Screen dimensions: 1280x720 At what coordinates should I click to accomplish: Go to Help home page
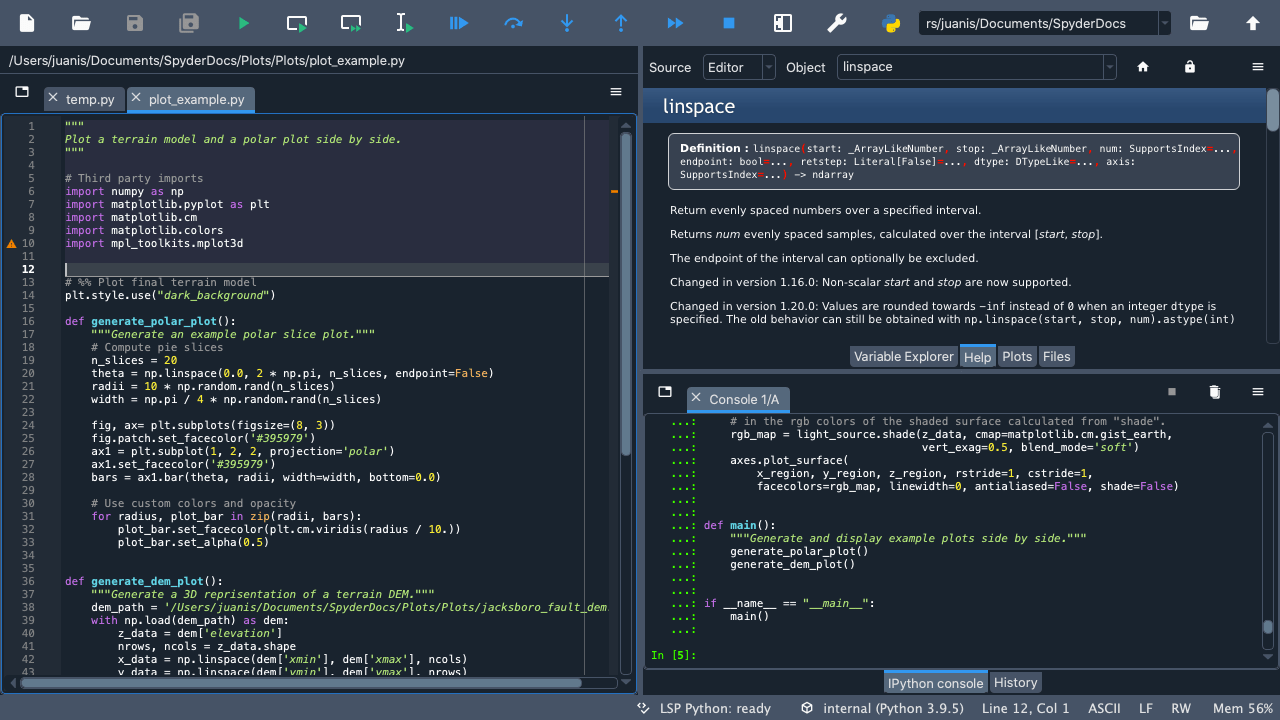point(1143,67)
